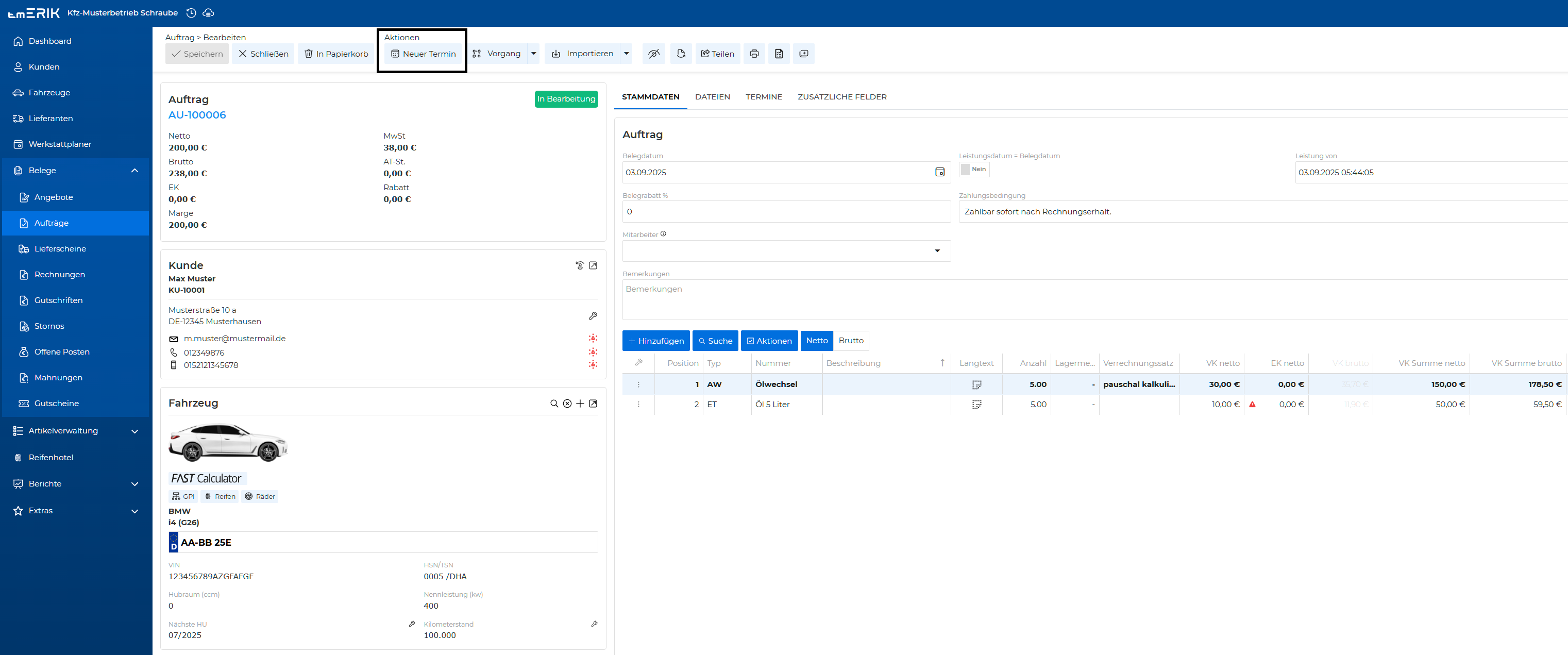This screenshot has height=655, width=1568.
Task: Expand the Berichte sidebar section
Action: [x=134, y=484]
